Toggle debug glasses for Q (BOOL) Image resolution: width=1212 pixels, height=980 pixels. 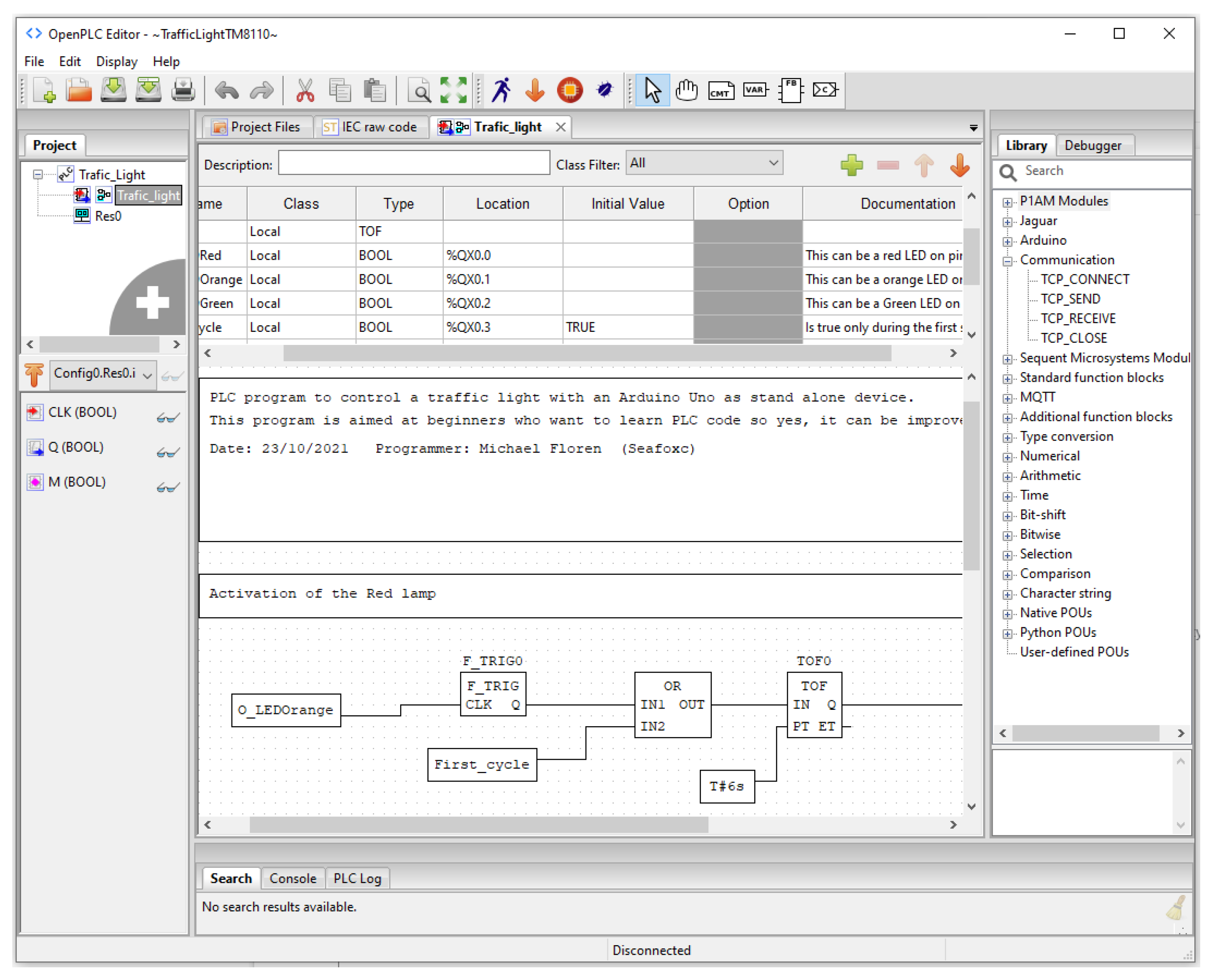click(168, 453)
